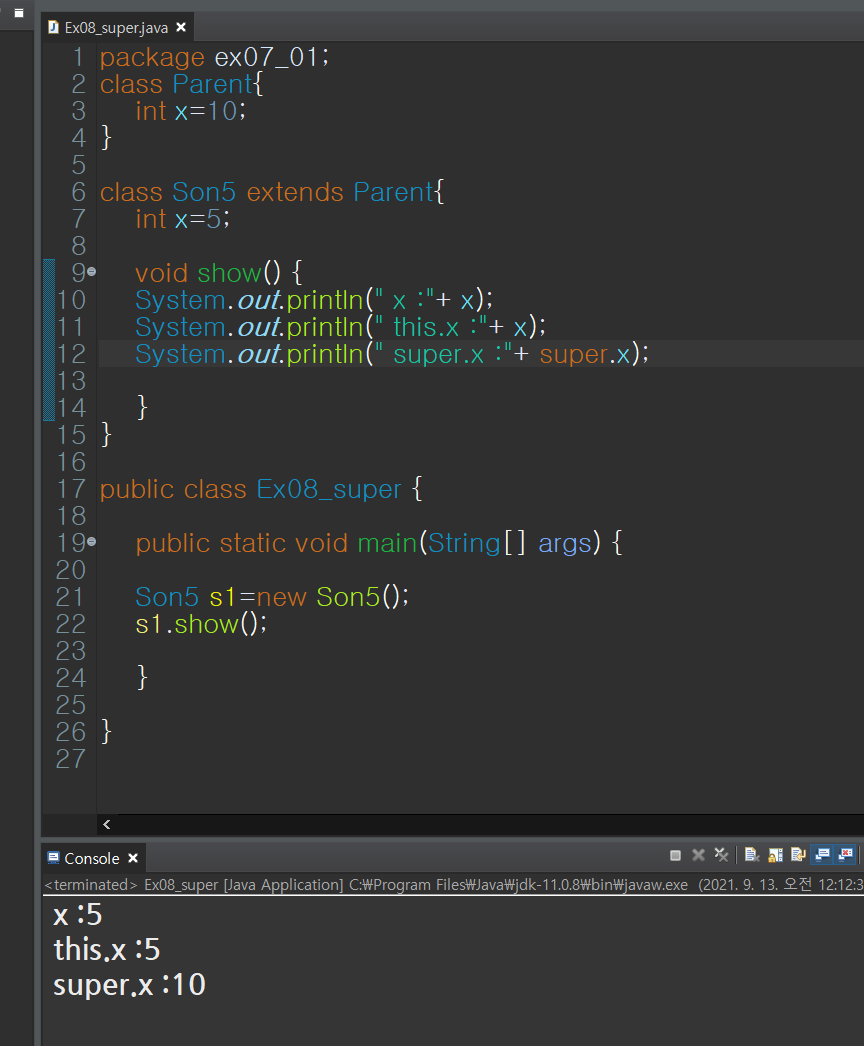The image size is (864, 1046).
Task: Click the println call on line 10
Action: 314,300
